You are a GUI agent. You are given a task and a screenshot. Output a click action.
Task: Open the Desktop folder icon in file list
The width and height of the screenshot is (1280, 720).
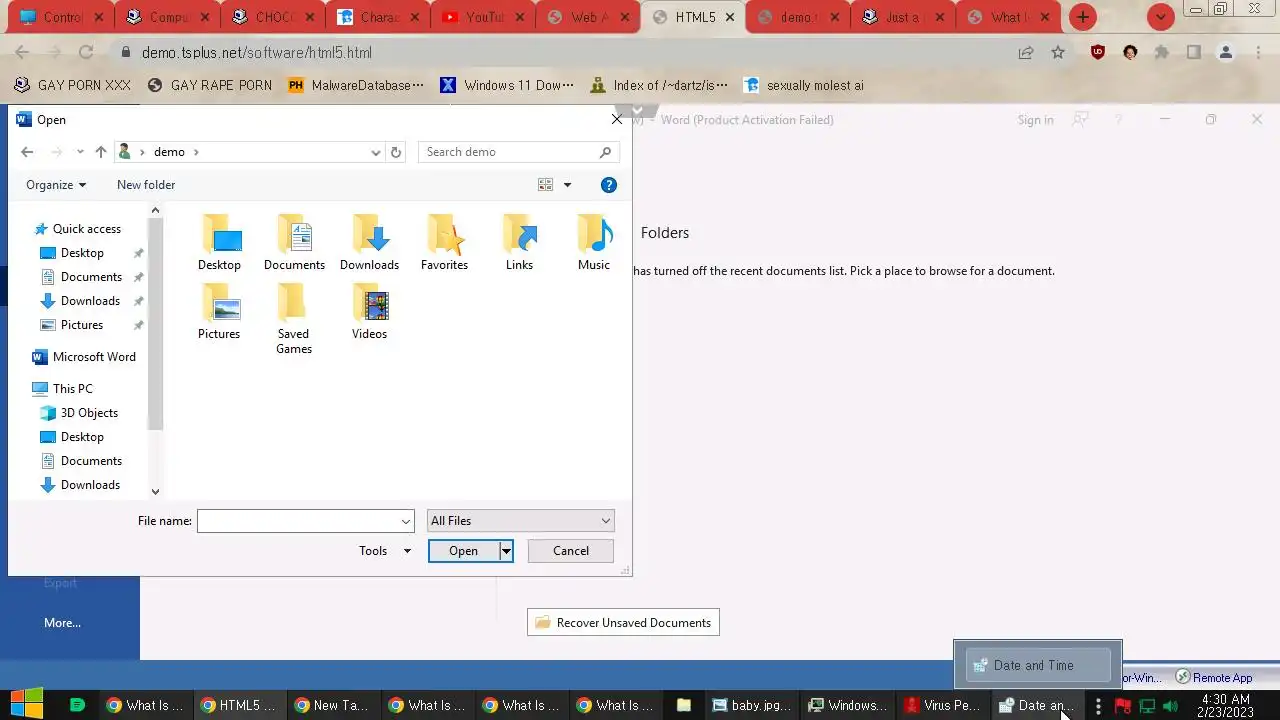tap(219, 242)
